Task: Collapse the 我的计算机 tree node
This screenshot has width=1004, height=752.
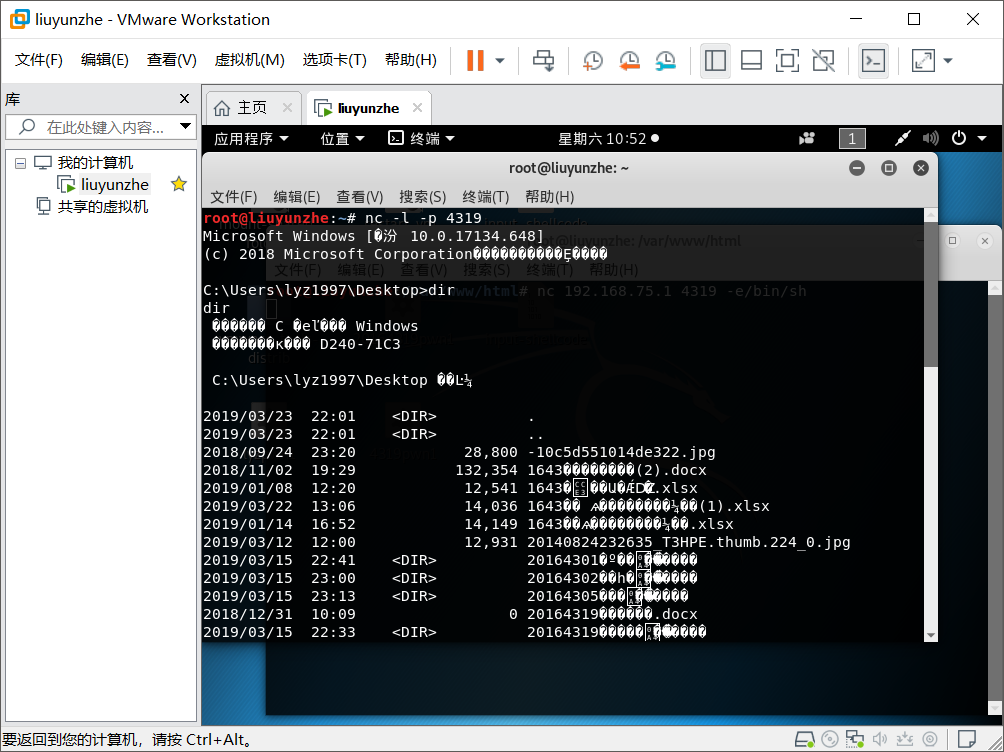Action: pos(20,163)
